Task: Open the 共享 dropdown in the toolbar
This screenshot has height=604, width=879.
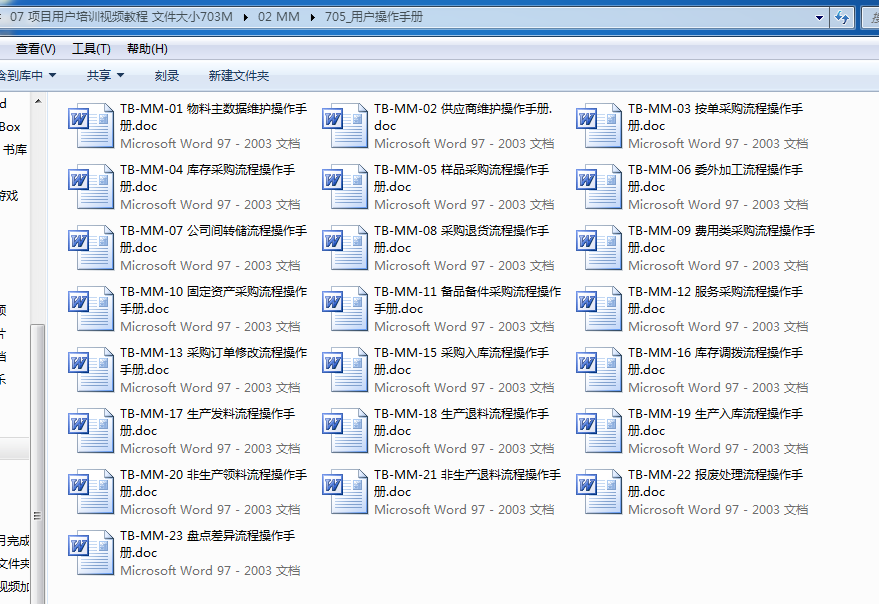Action: point(105,75)
